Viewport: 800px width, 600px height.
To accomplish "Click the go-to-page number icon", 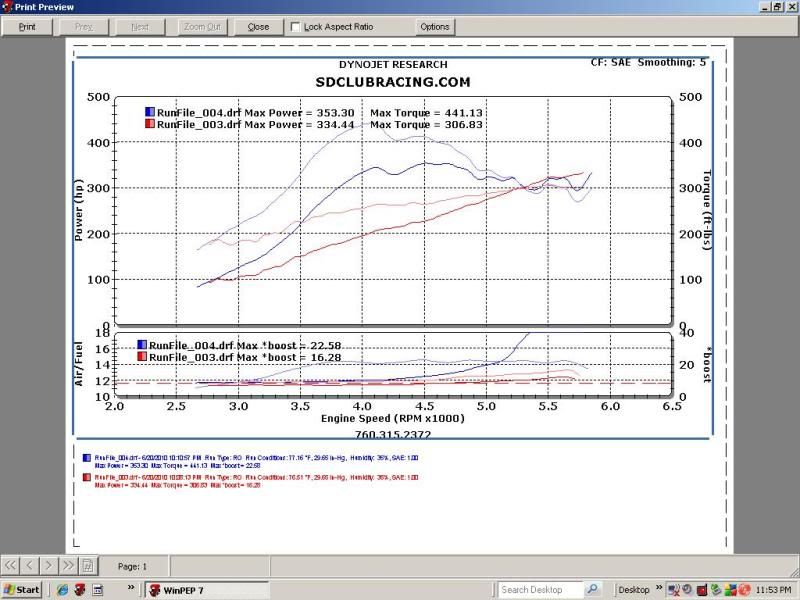I will 87,565.
